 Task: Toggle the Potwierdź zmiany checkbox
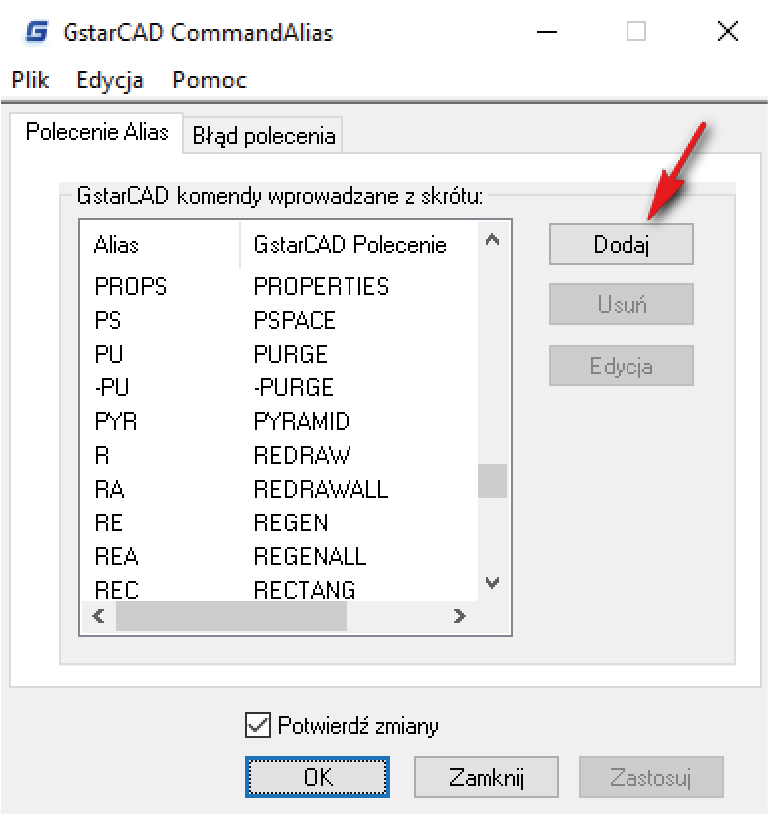[x=257, y=725]
